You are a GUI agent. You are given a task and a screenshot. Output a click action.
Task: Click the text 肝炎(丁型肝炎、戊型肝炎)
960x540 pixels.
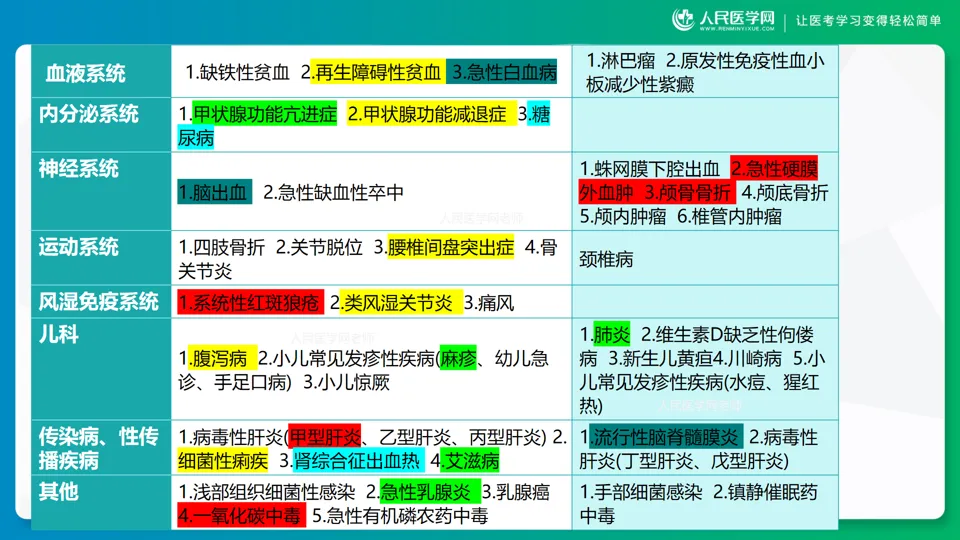(x=684, y=460)
